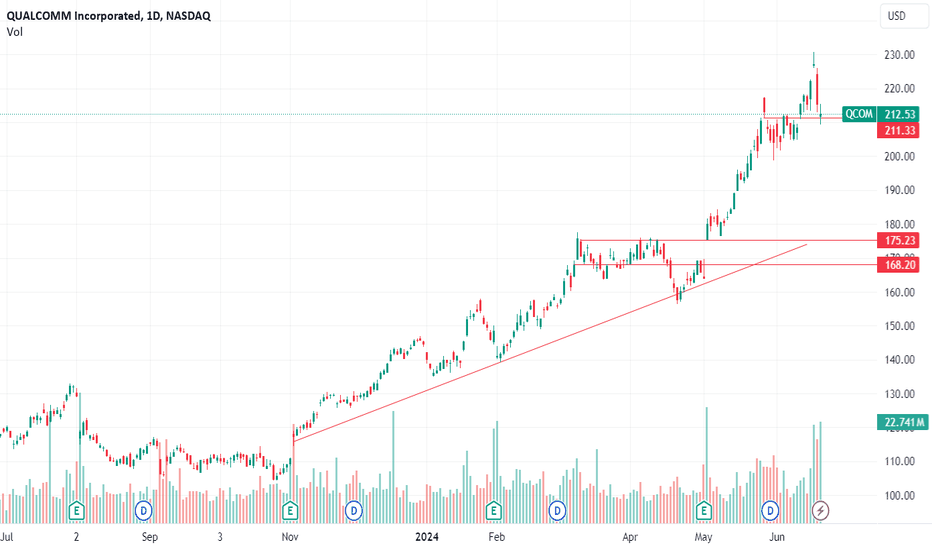The width and height of the screenshot is (932, 550).
Task: Click the QUALCOMM Incorporated chart title
Action: tap(108, 16)
